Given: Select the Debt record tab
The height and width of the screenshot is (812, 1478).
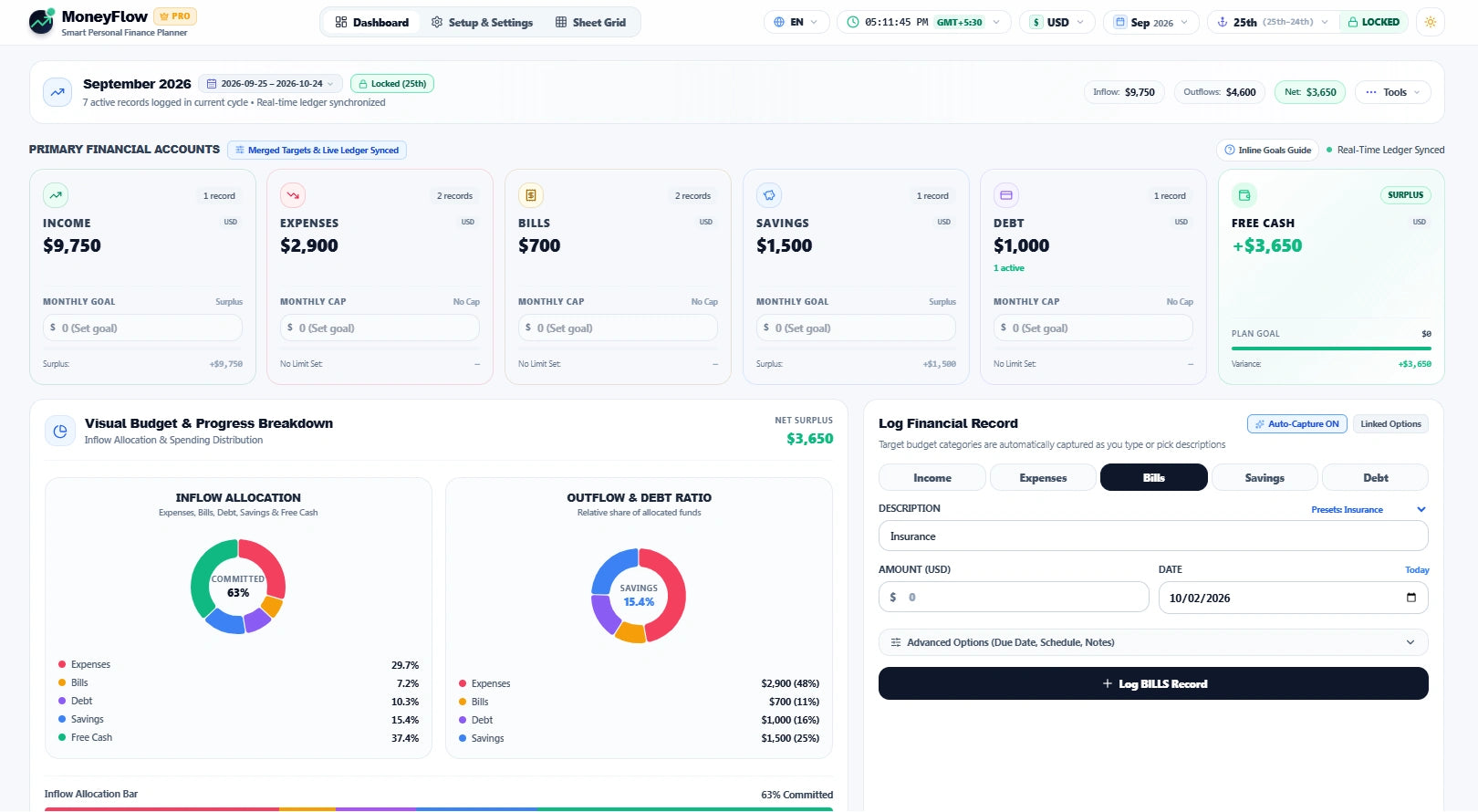Looking at the screenshot, I should [x=1375, y=477].
